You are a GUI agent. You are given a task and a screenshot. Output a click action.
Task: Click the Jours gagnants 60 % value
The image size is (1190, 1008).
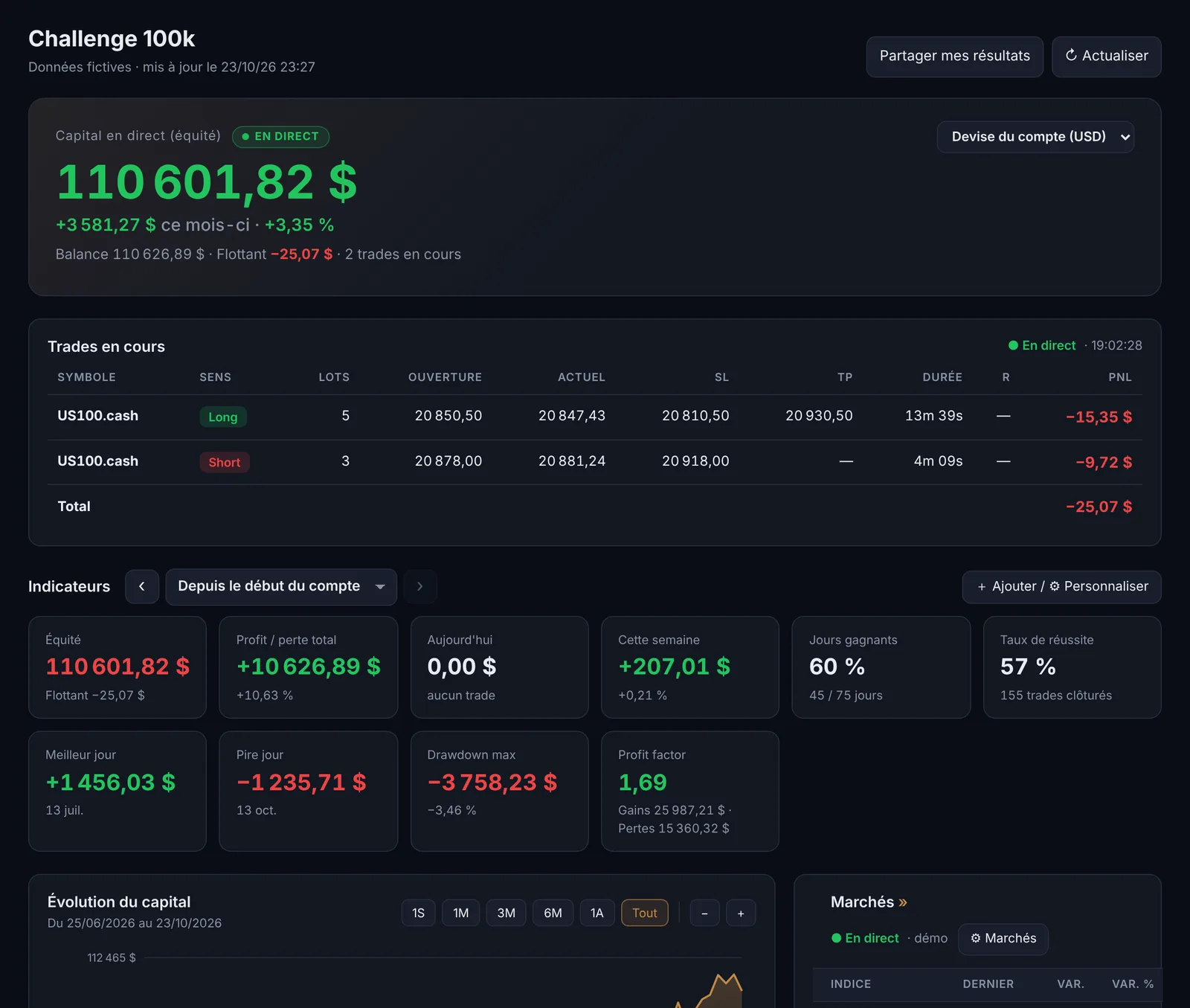coord(837,667)
